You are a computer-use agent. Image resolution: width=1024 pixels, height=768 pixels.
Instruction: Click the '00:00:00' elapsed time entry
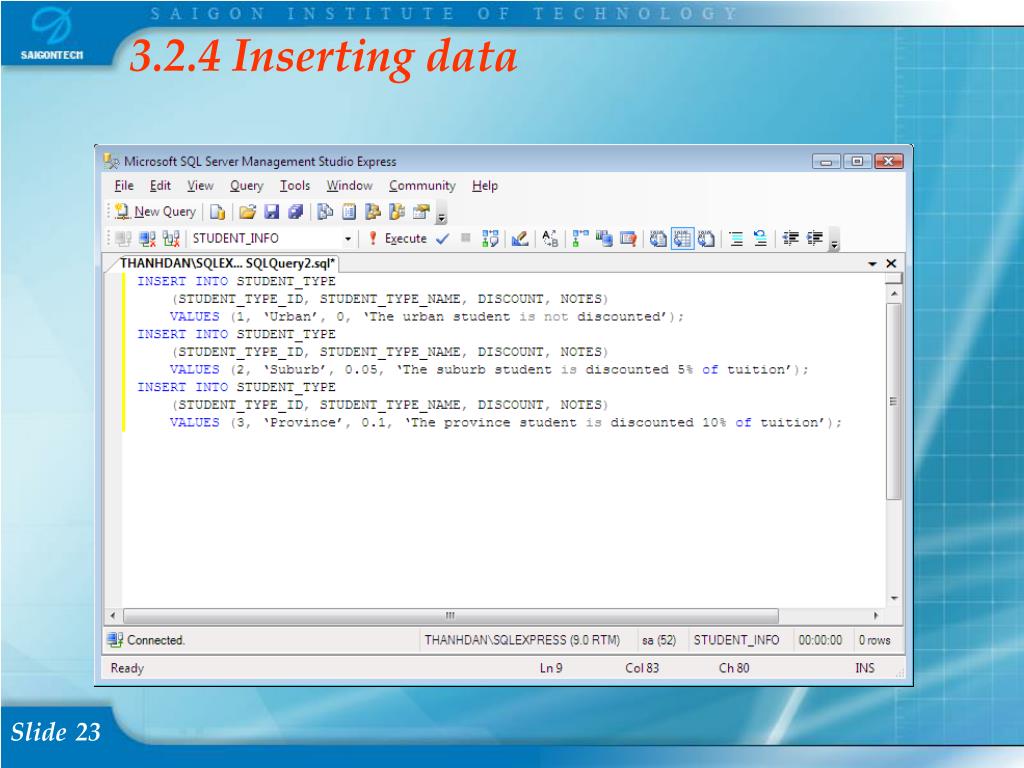[x=820, y=640]
